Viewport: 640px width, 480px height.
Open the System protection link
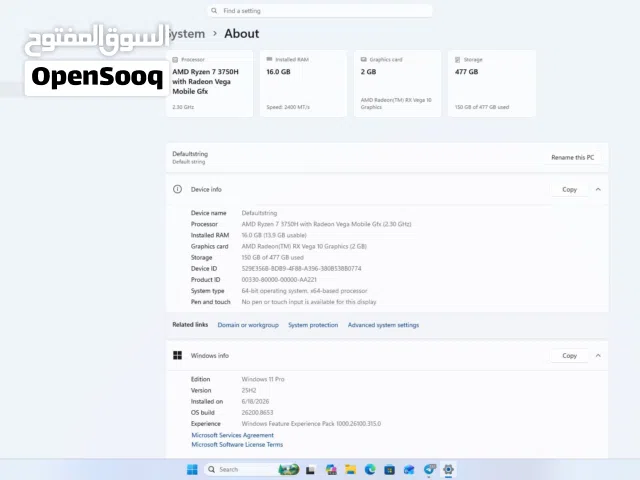coord(313,325)
